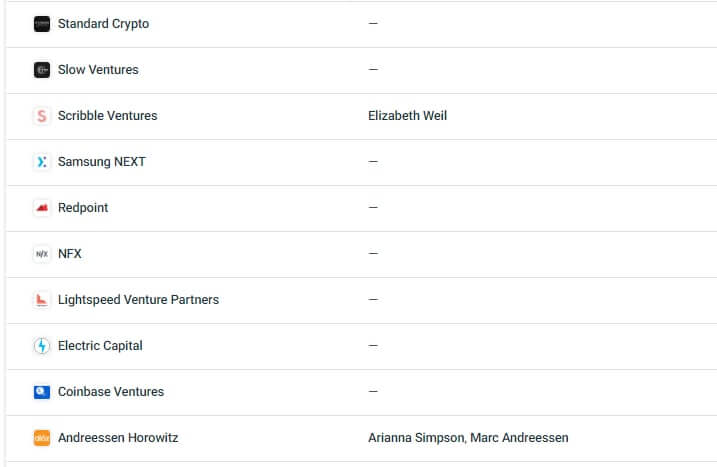717x467 pixels.
Task: Click the Standard Crypto logo icon
Action: pyautogui.click(x=42, y=24)
